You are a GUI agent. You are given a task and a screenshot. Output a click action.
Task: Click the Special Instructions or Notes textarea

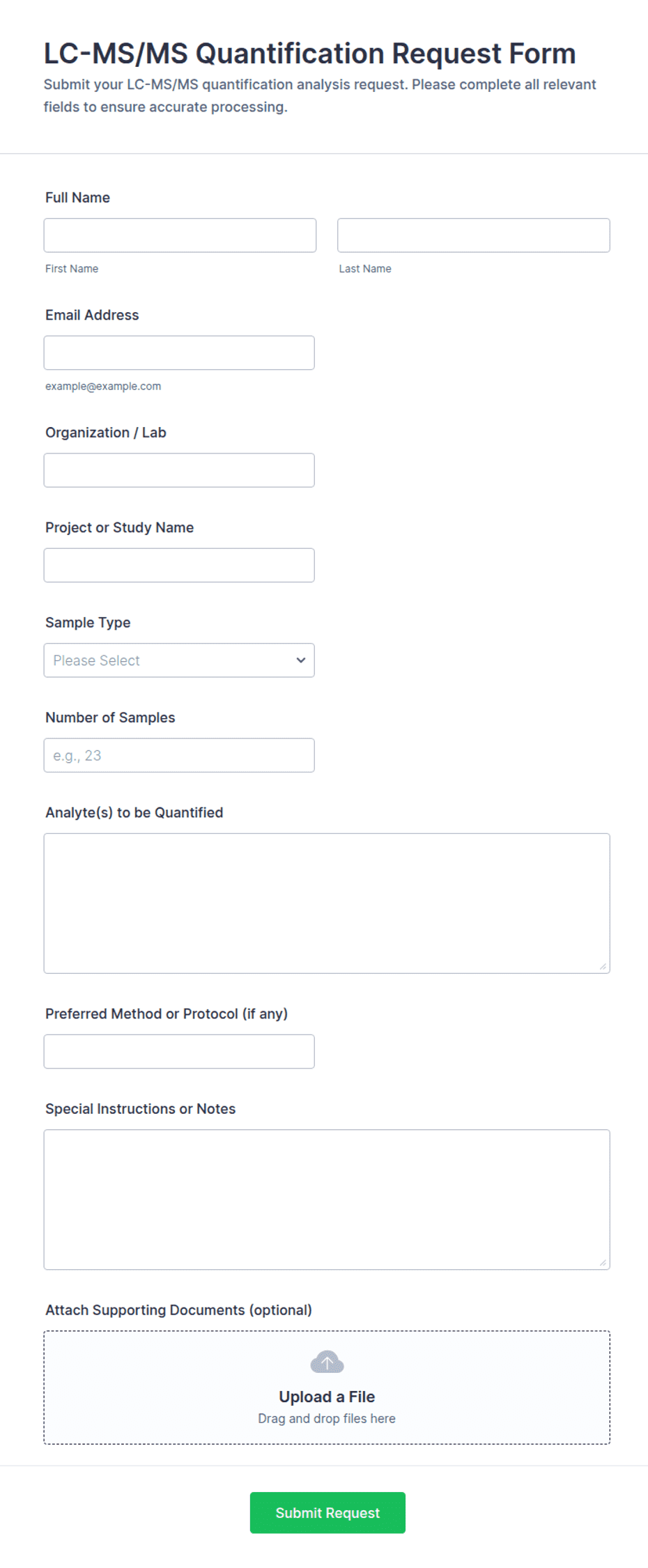coord(327,1200)
